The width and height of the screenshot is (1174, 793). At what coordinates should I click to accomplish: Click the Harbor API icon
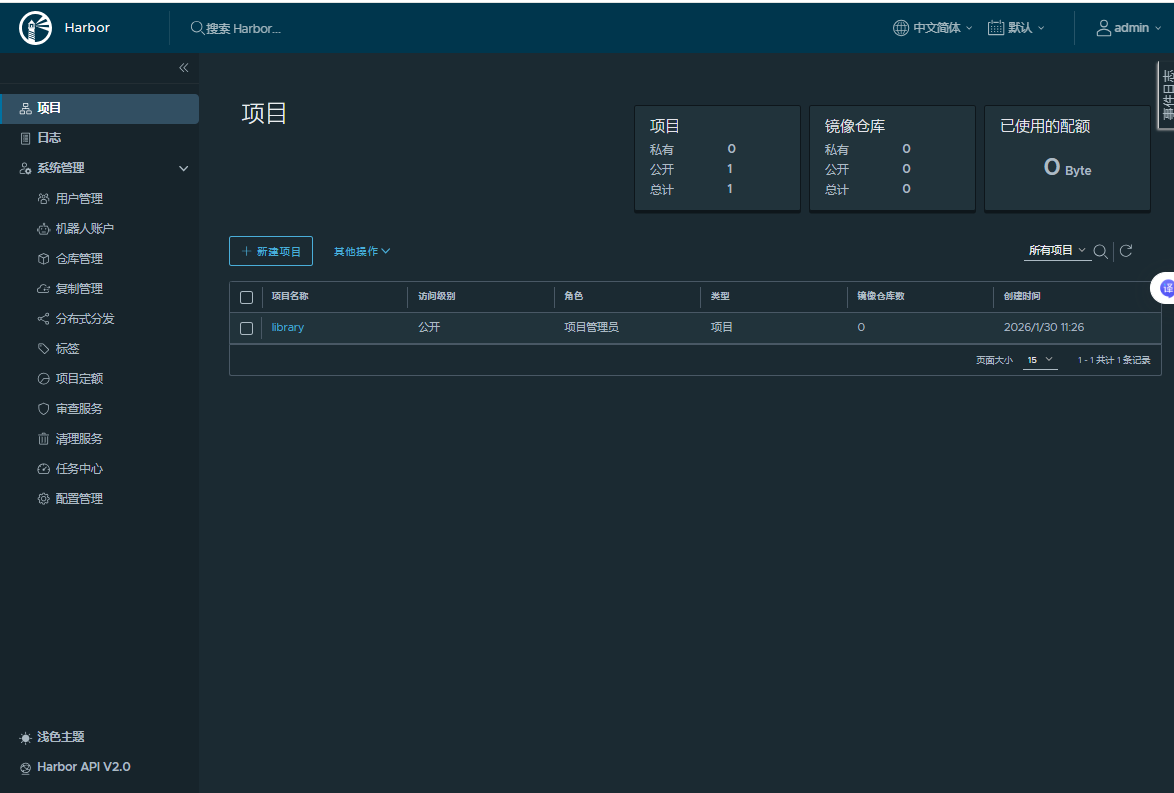point(25,768)
